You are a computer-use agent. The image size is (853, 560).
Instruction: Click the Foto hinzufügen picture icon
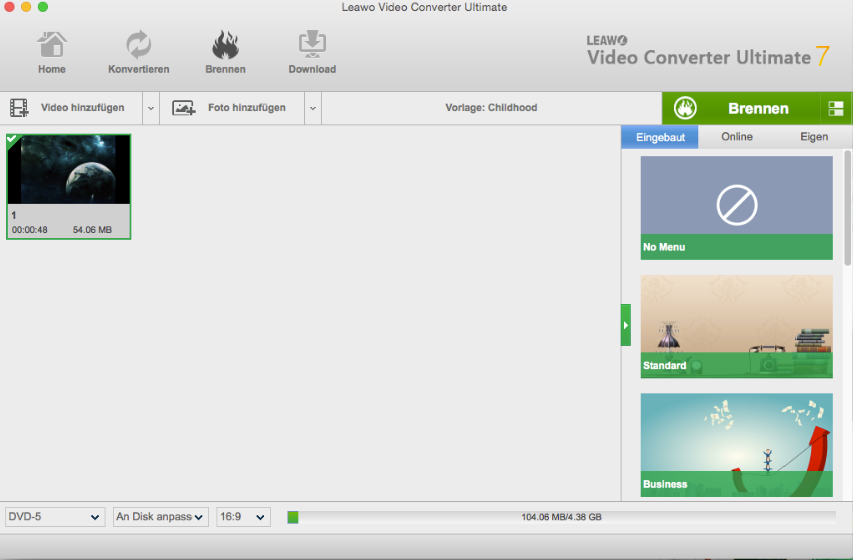coord(184,108)
